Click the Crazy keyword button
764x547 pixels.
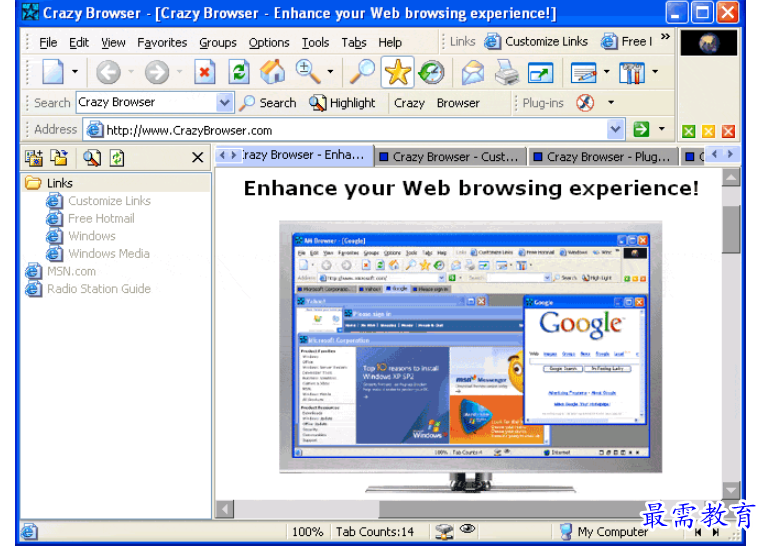point(409,103)
